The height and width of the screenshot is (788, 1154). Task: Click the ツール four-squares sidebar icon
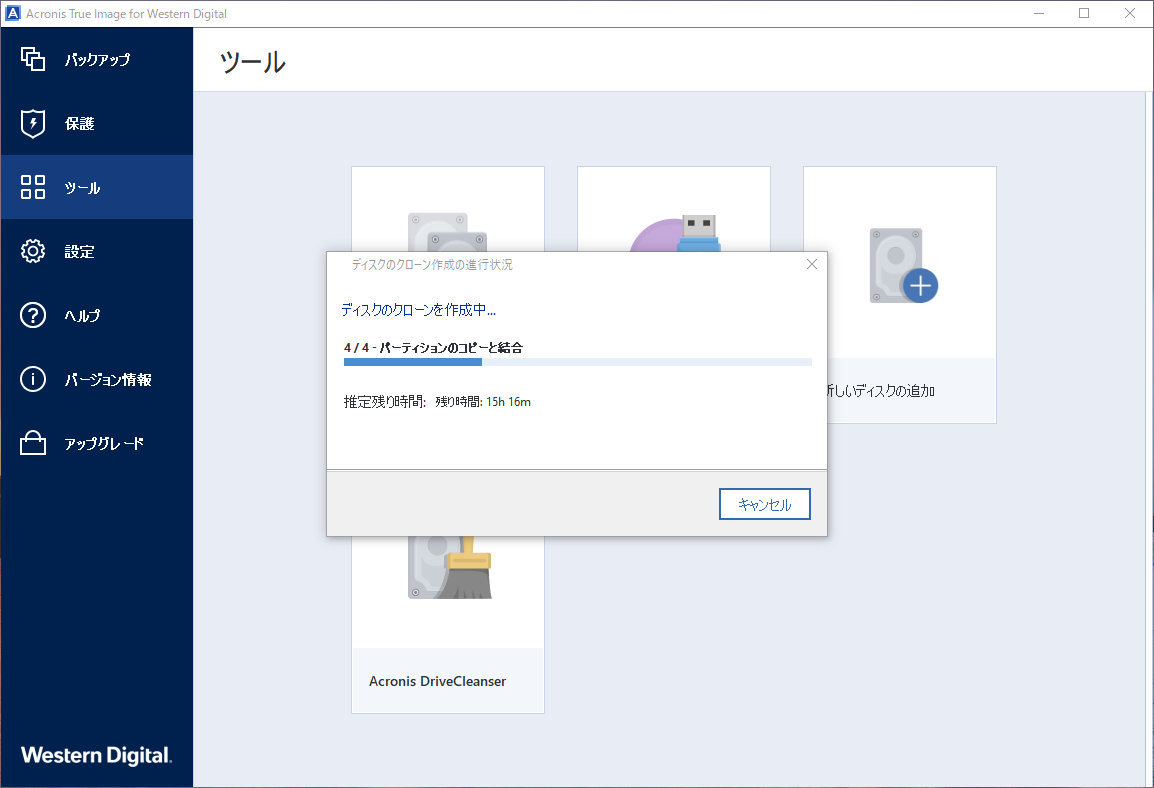(x=32, y=187)
